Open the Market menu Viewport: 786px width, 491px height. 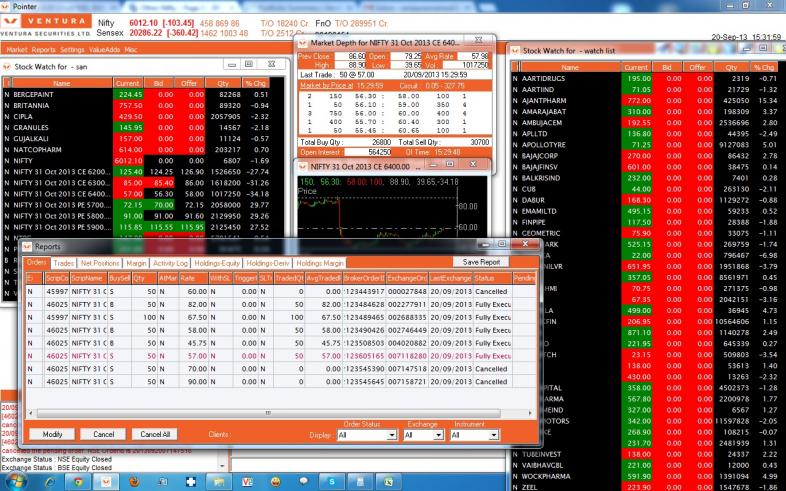(x=17, y=50)
